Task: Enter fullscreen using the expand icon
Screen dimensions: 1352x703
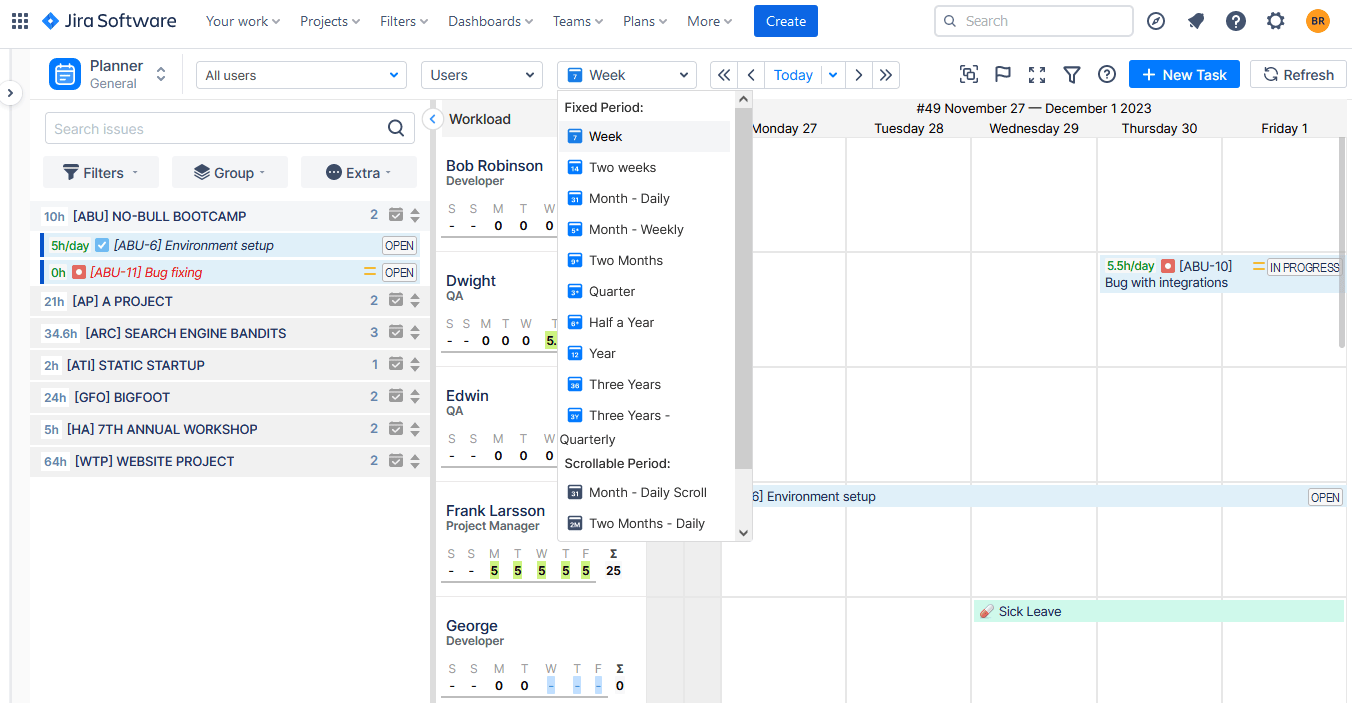Action: click(x=1036, y=74)
